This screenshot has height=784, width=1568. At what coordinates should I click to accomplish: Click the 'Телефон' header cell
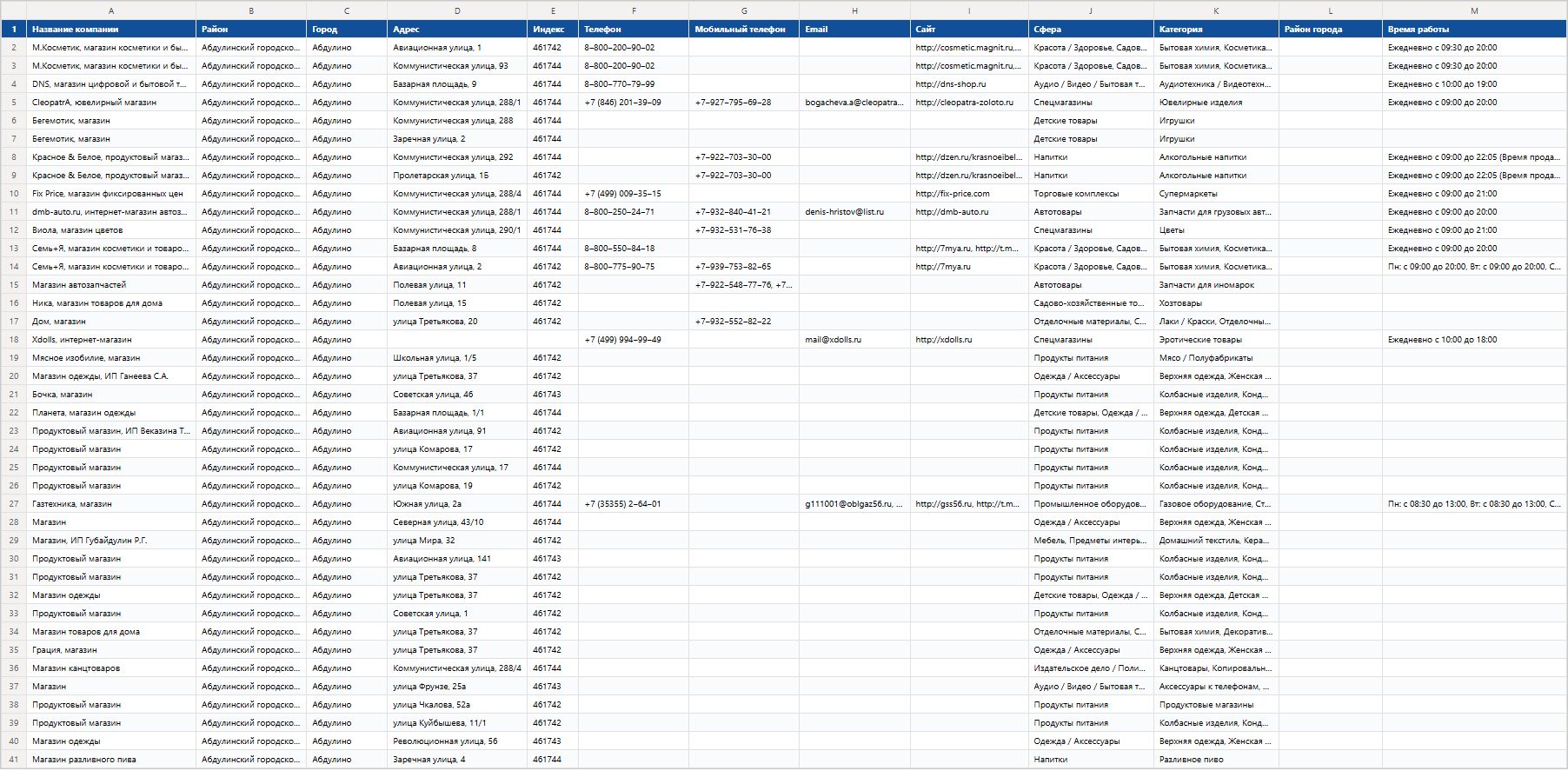634,29
